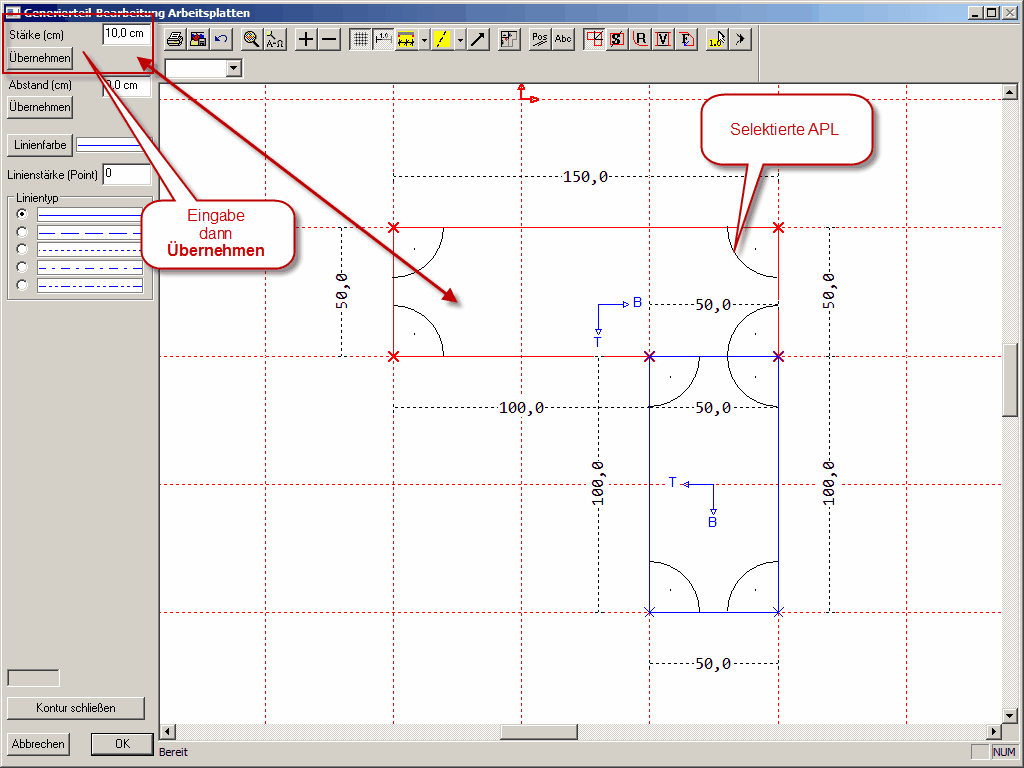Click the printer icon in the toolbar

(x=175, y=39)
